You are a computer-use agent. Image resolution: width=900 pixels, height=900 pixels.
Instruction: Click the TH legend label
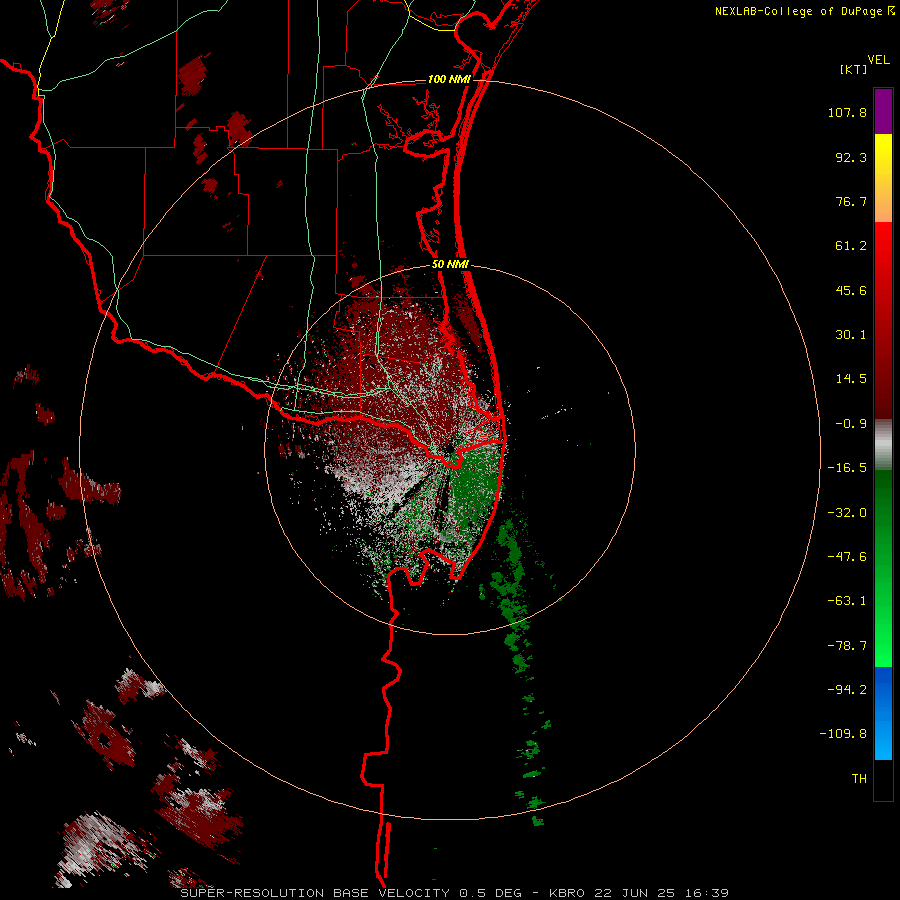coord(859,779)
